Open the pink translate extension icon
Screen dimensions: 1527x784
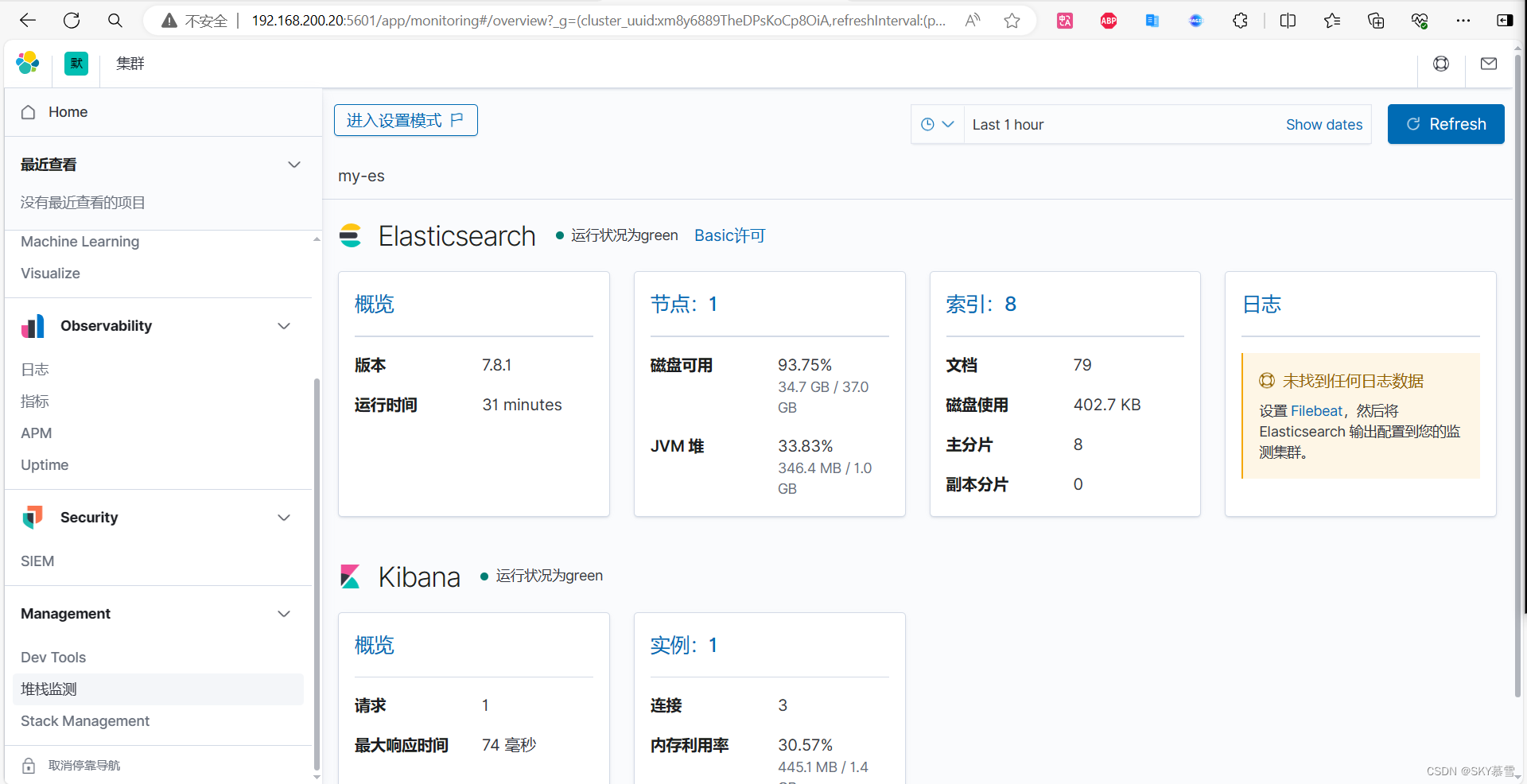tap(1065, 21)
